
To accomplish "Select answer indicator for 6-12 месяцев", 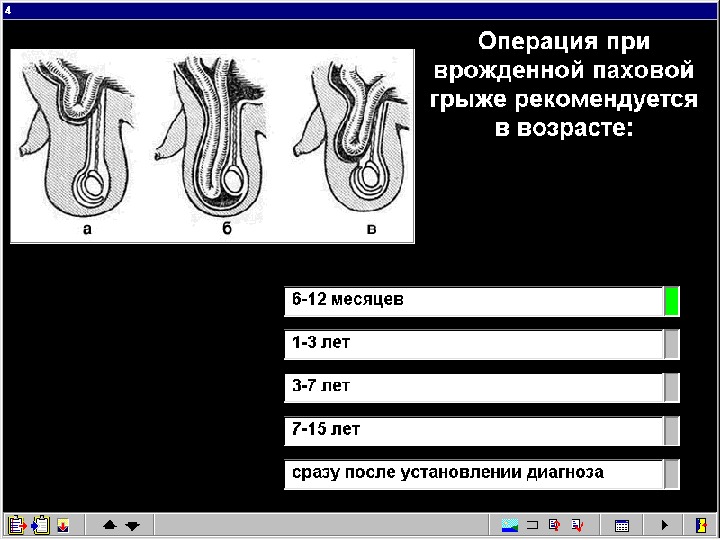I will 671,301.
